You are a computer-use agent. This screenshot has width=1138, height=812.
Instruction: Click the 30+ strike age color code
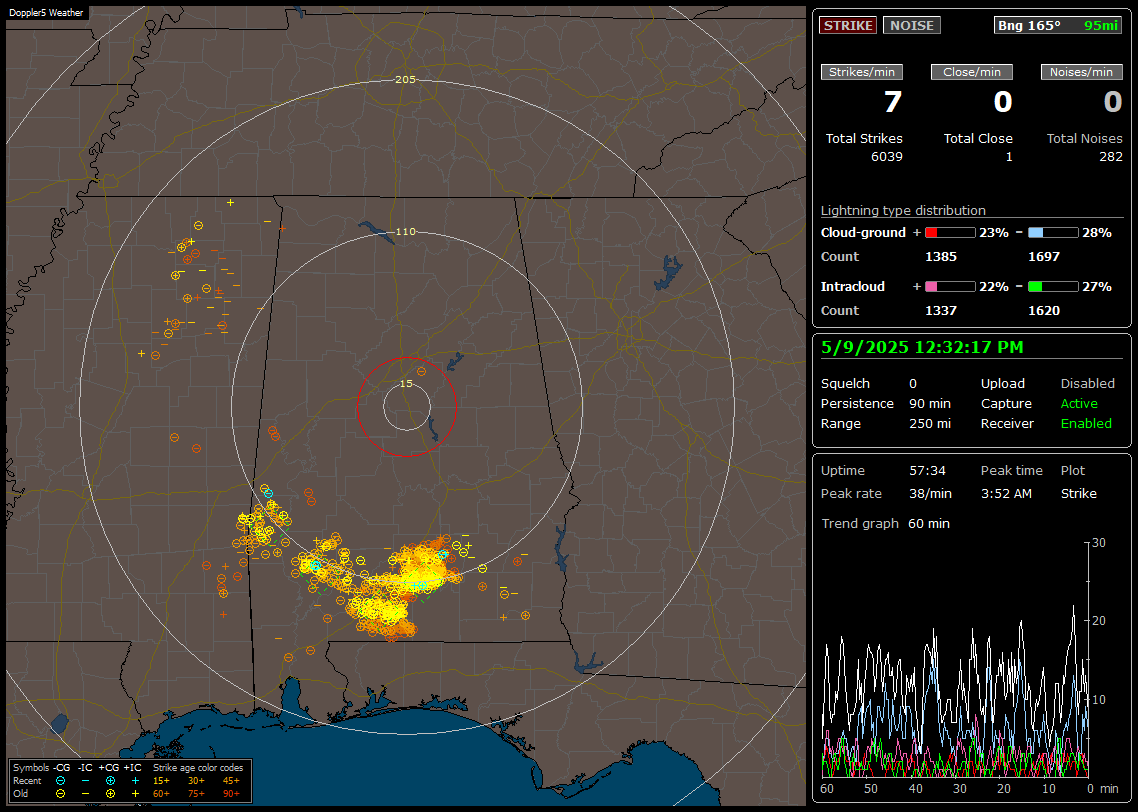[x=196, y=781]
